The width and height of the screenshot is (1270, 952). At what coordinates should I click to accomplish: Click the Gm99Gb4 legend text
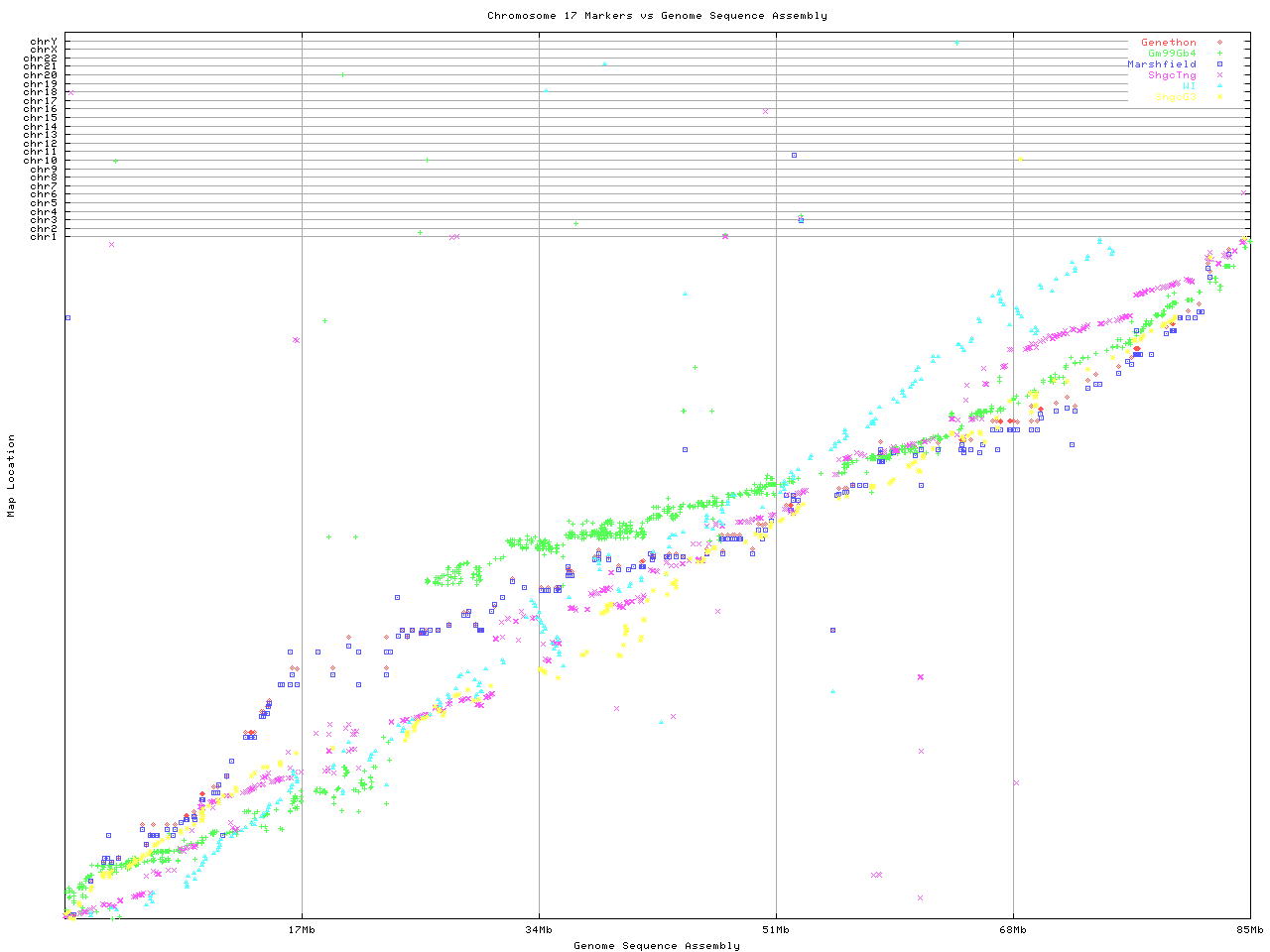tap(1172, 54)
